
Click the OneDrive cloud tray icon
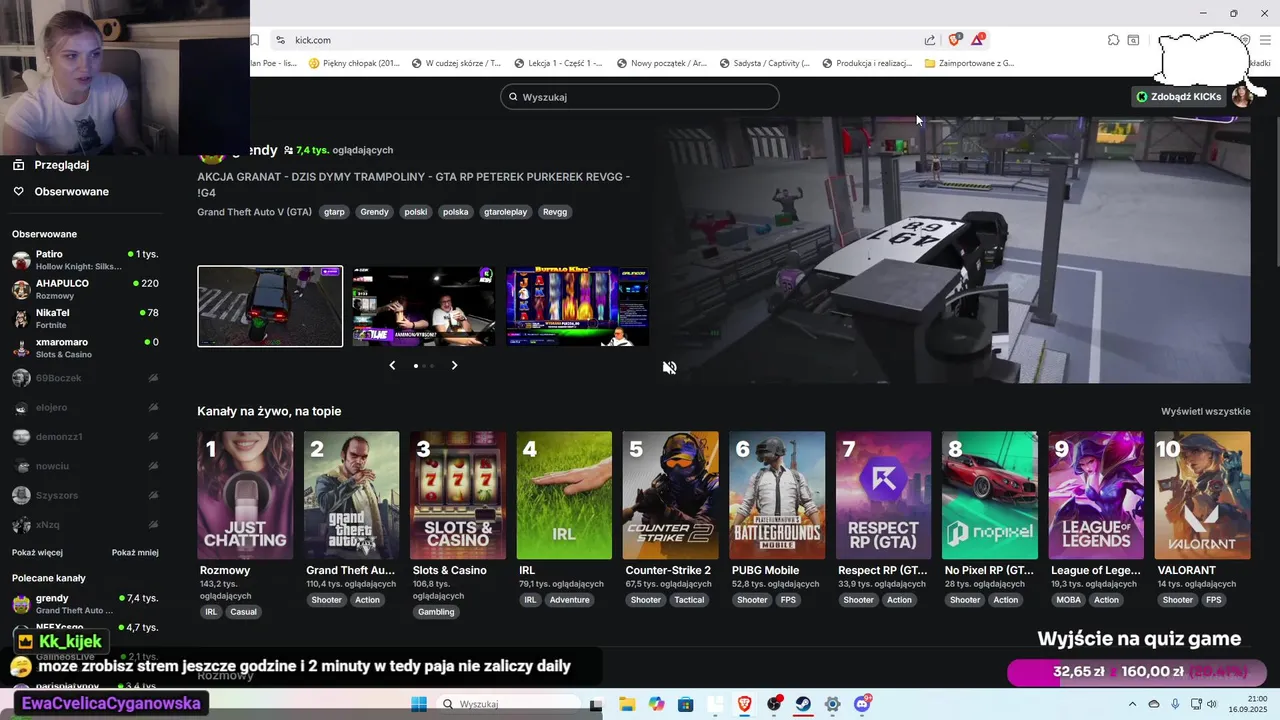coord(1154,704)
